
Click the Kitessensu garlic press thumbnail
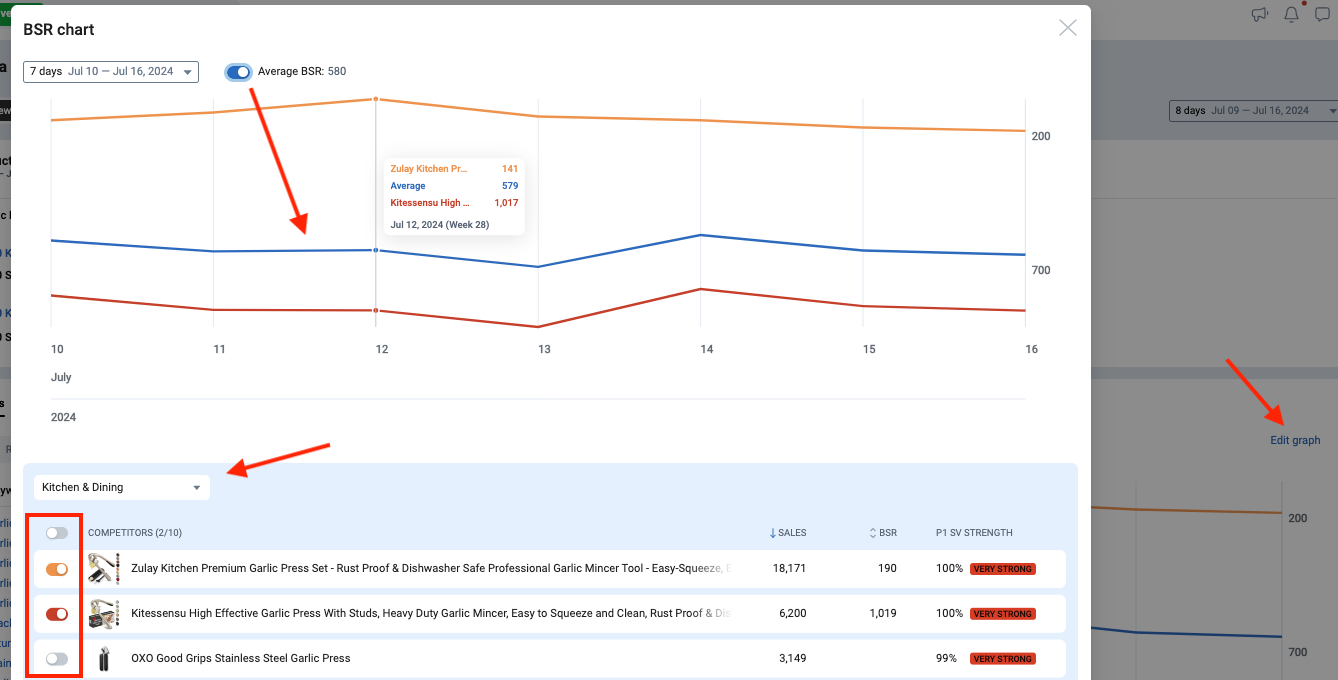(103, 613)
